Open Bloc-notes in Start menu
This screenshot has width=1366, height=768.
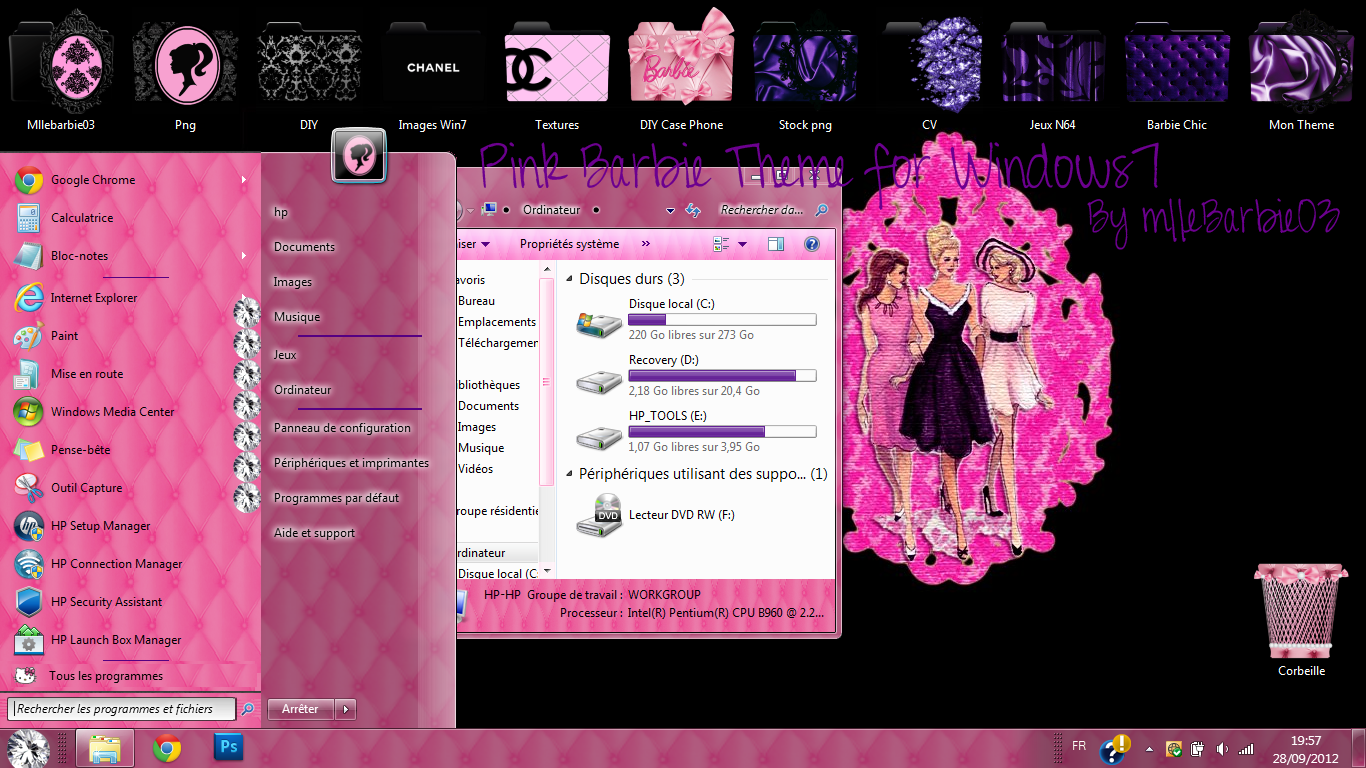130,256
